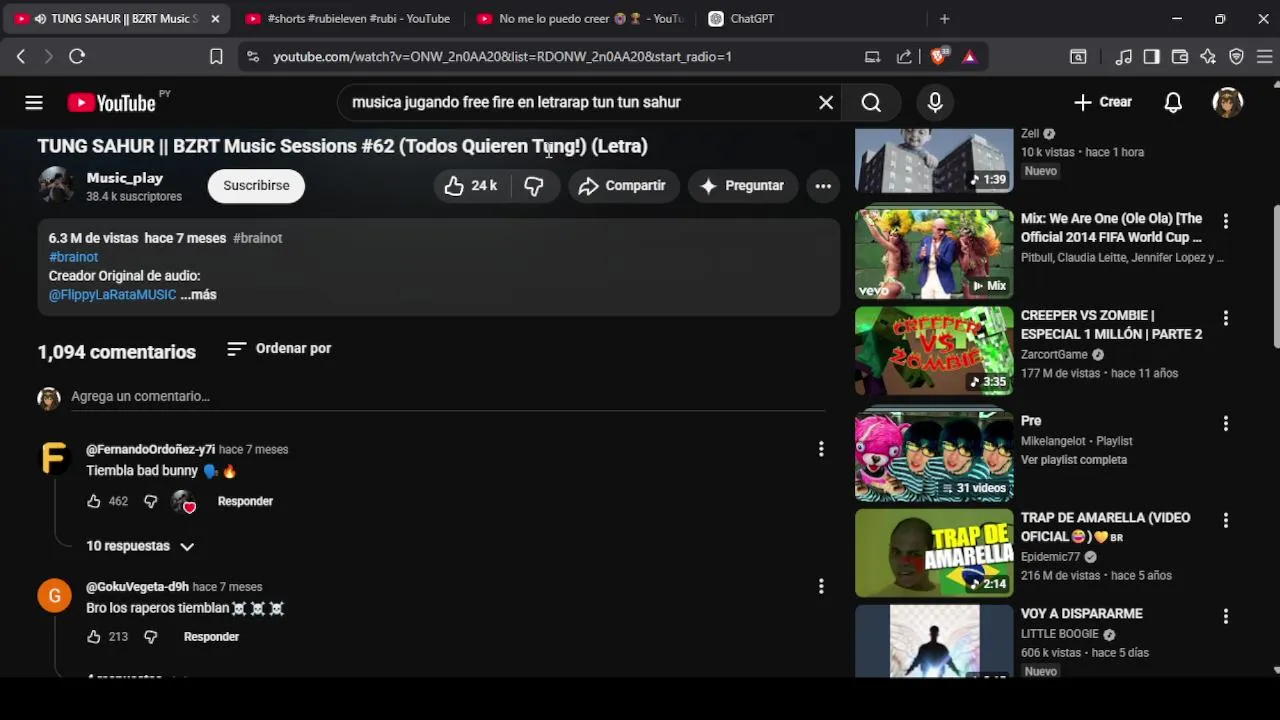Image resolution: width=1280 pixels, height=720 pixels.
Task: Dislike the Tiembla bad bunny comment
Action: point(150,502)
